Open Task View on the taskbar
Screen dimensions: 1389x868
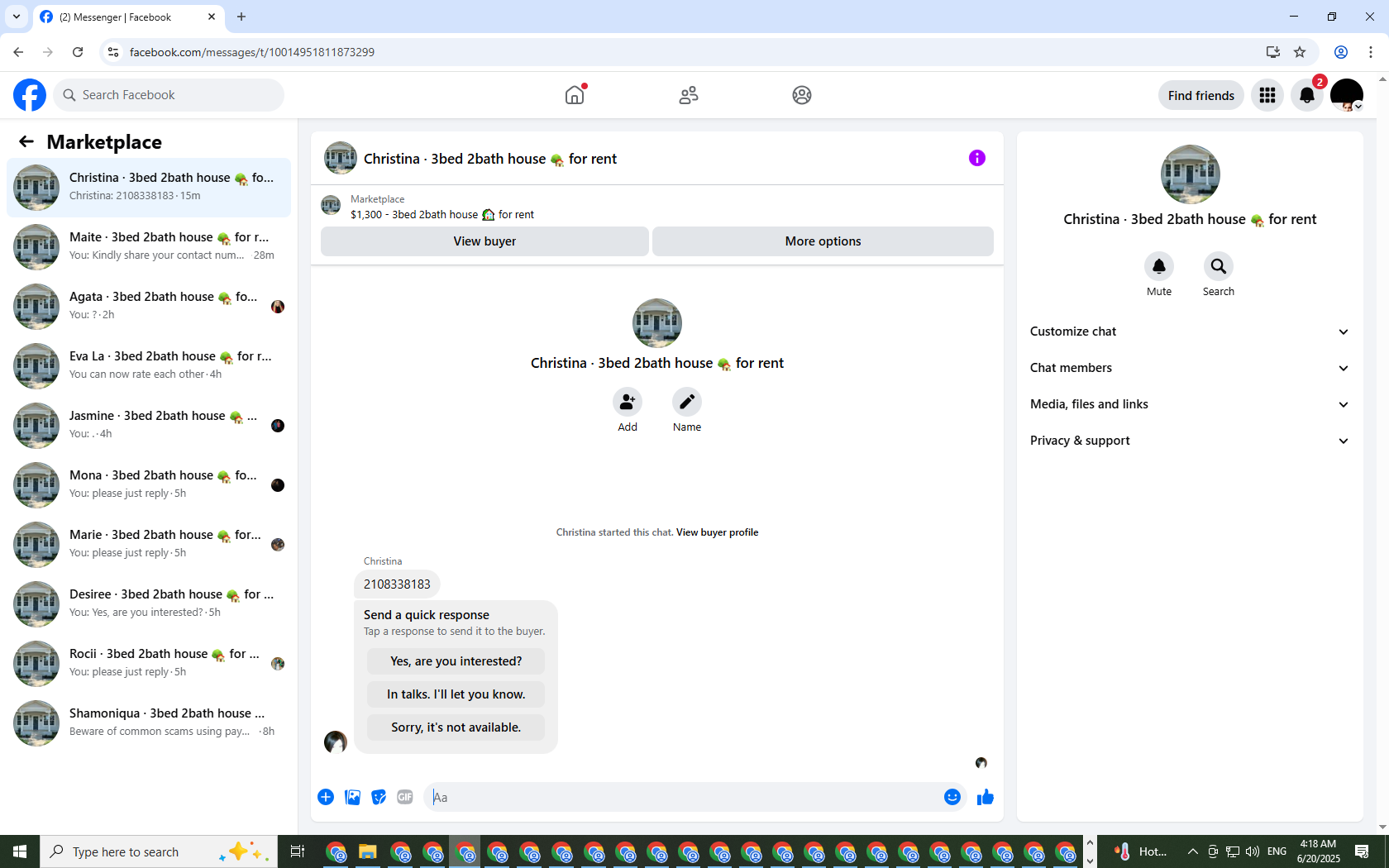pos(298,851)
